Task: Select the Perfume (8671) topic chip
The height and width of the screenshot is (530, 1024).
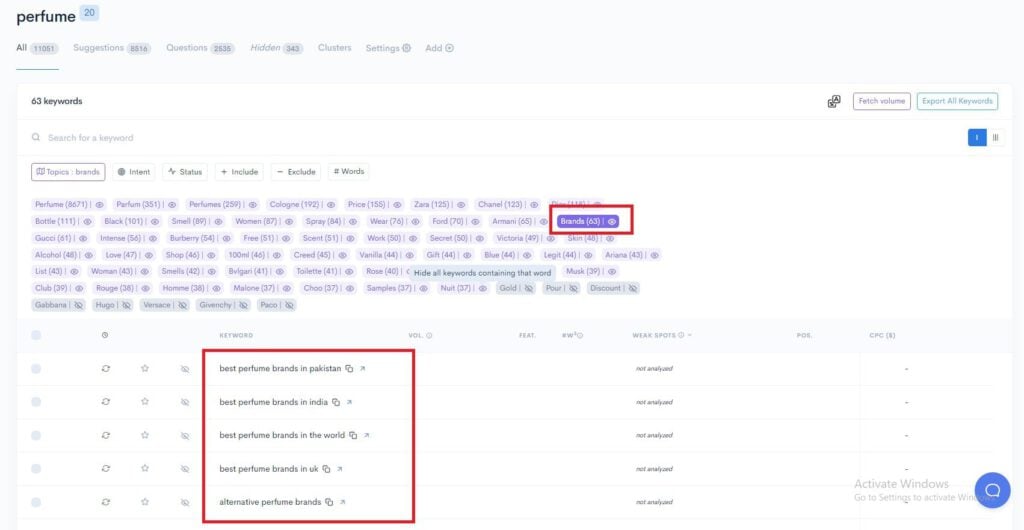Action: pyautogui.click(x=69, y=205)
